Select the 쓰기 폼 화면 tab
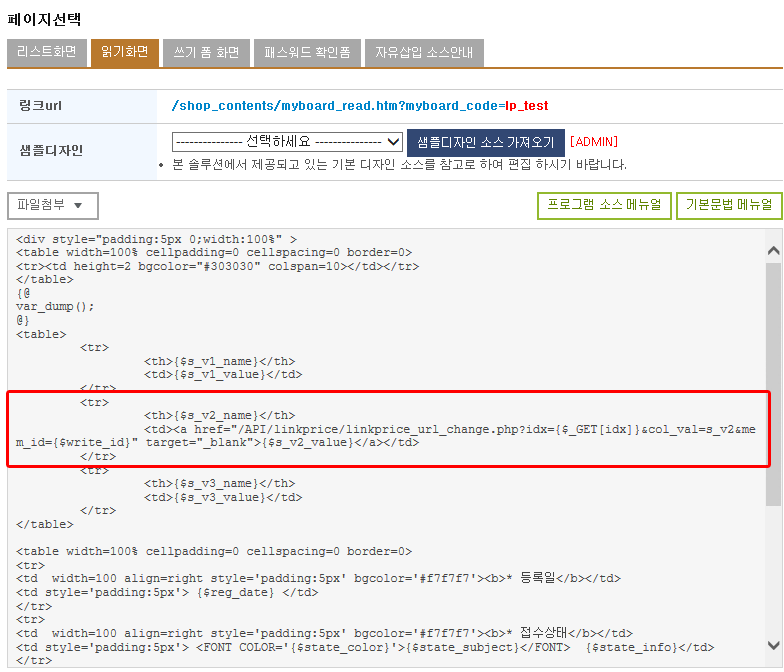 tap(206, 52)
